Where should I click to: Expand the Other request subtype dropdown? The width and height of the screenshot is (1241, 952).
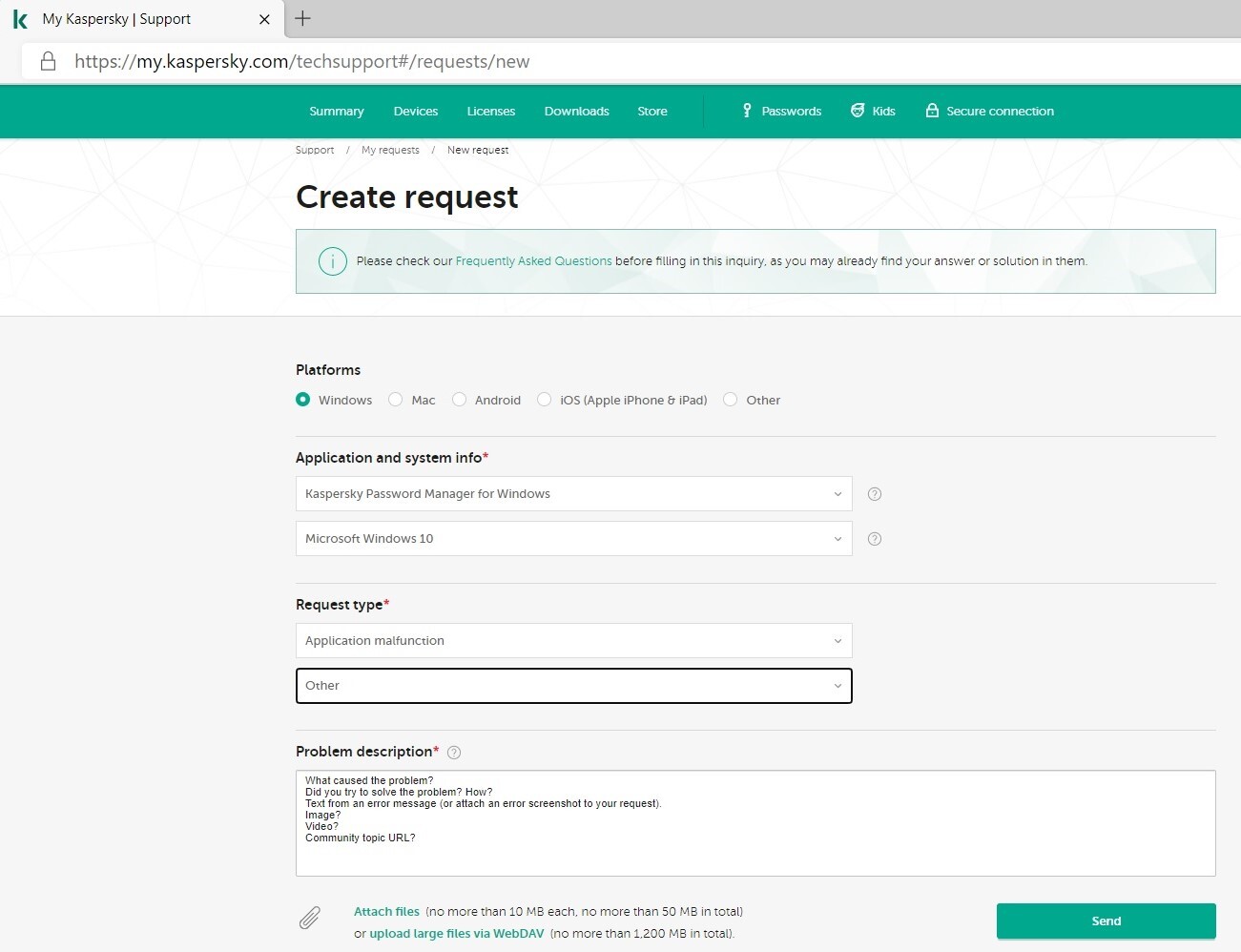(574, 686)
